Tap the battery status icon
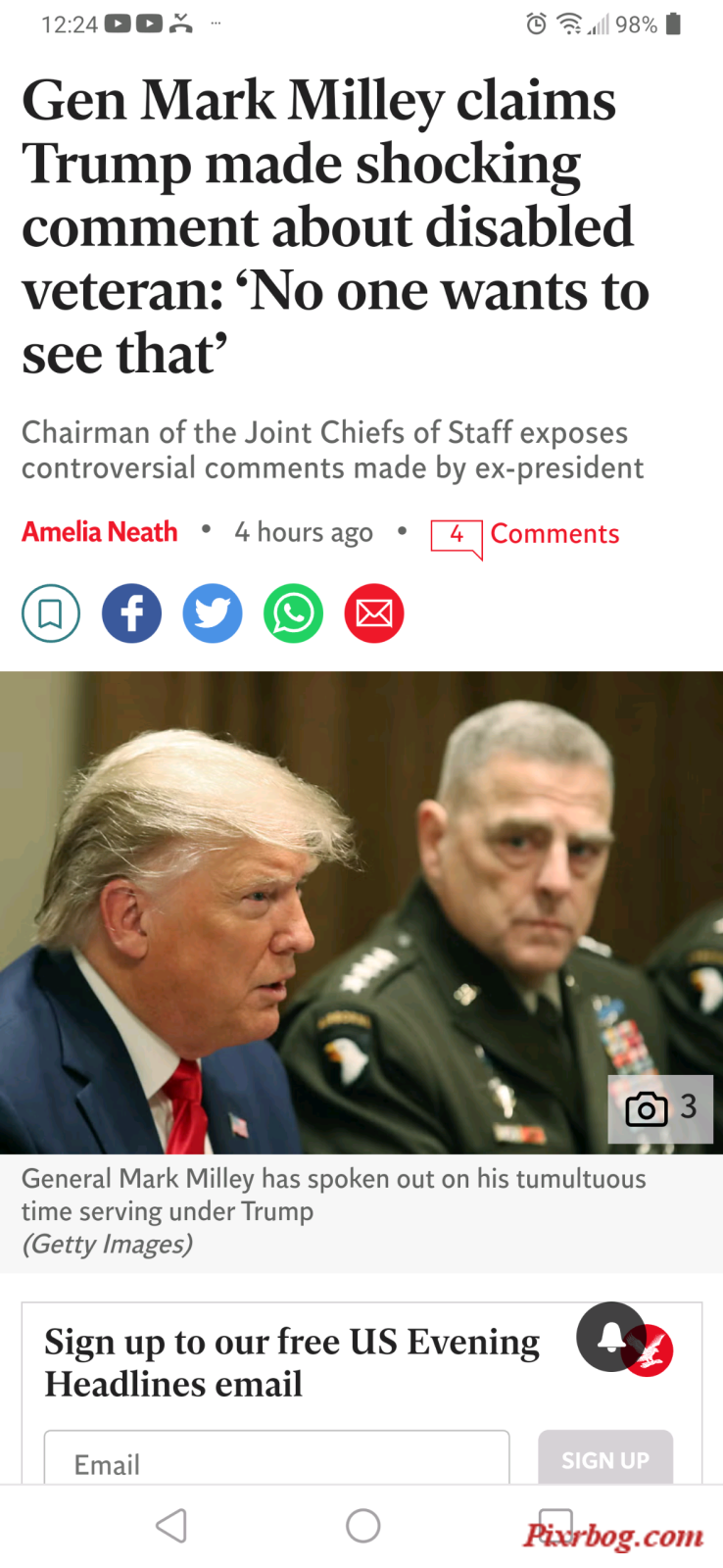Viewport: 723px width, 1568px height. click(x=673, y=24)
